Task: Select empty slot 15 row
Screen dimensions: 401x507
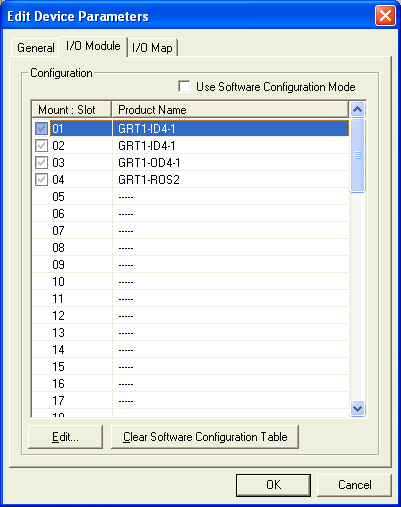Action: point(191,367)
